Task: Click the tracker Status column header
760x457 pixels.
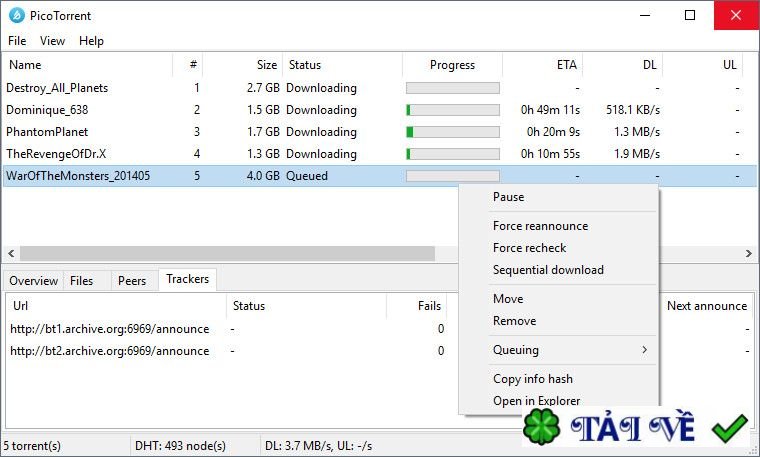Action: pyautogui.click(x=306, y=306)
